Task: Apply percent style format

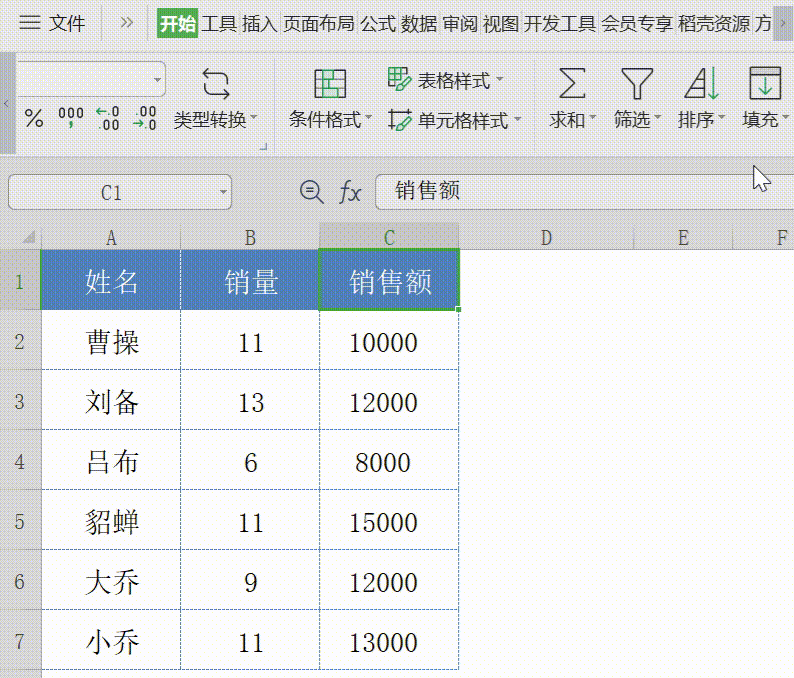Action: [x=34, y=118]
